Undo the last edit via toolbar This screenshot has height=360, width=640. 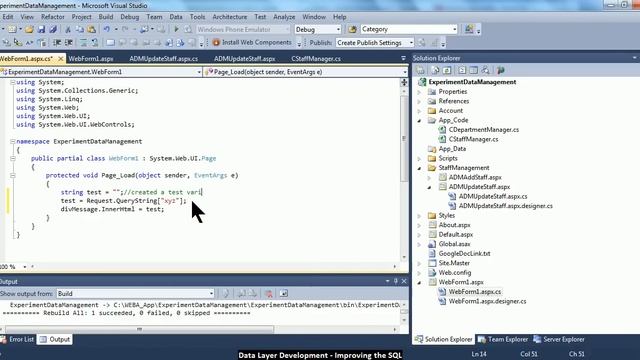point(107,29)
